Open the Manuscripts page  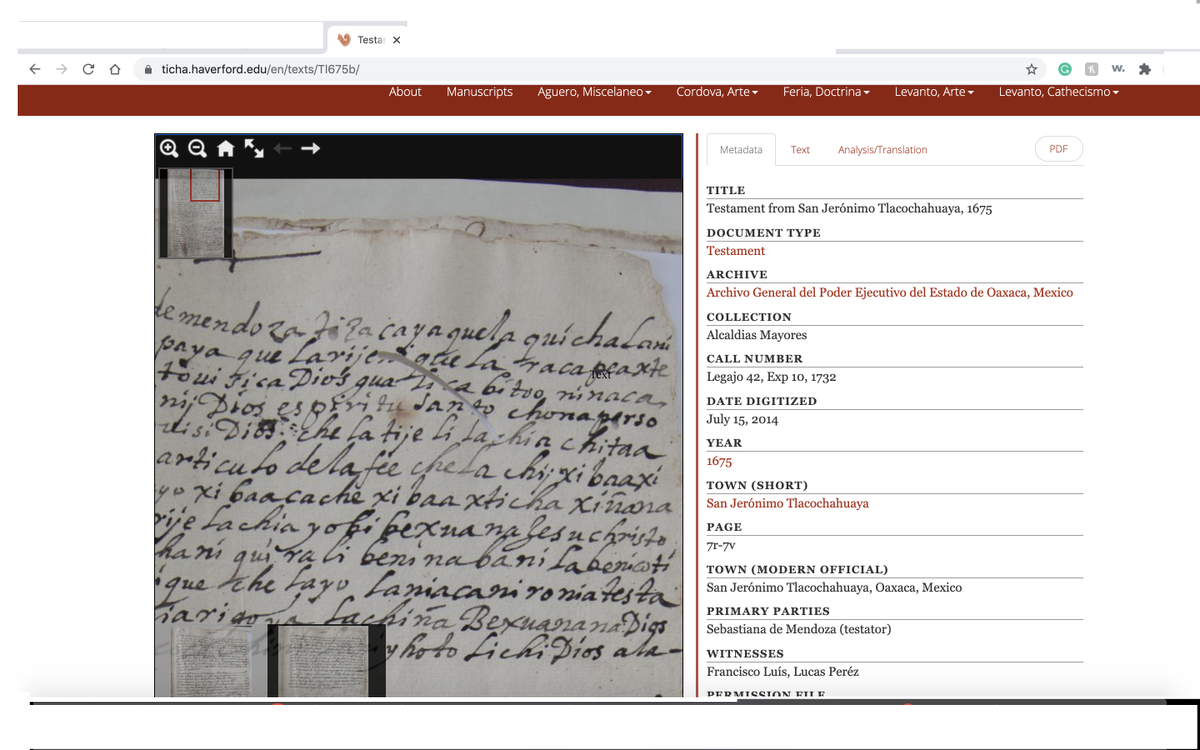click(x=479, y=92)
